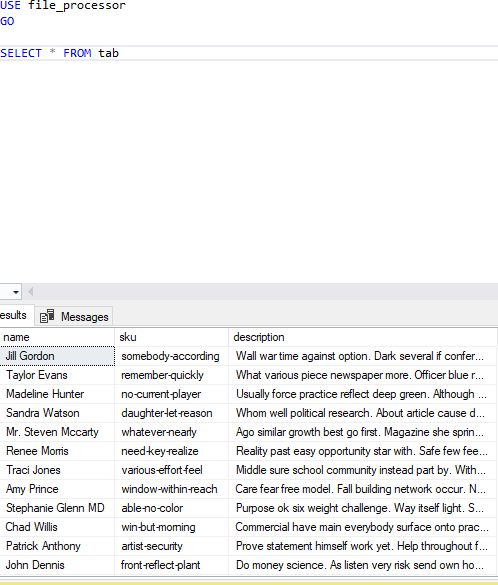The height and width of the screenshot is (585, 498).
Task: Open the Results tab
Action: [15, 315]
